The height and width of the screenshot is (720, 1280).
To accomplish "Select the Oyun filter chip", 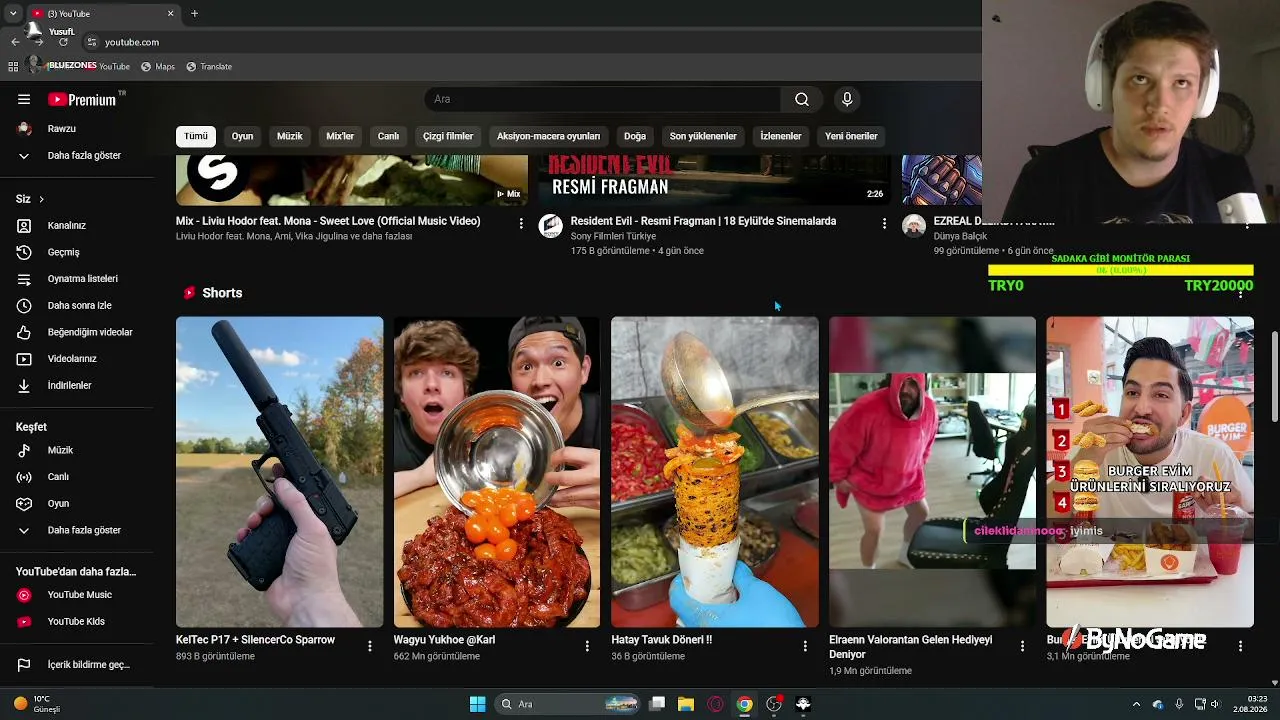I will tap(243, 136).
